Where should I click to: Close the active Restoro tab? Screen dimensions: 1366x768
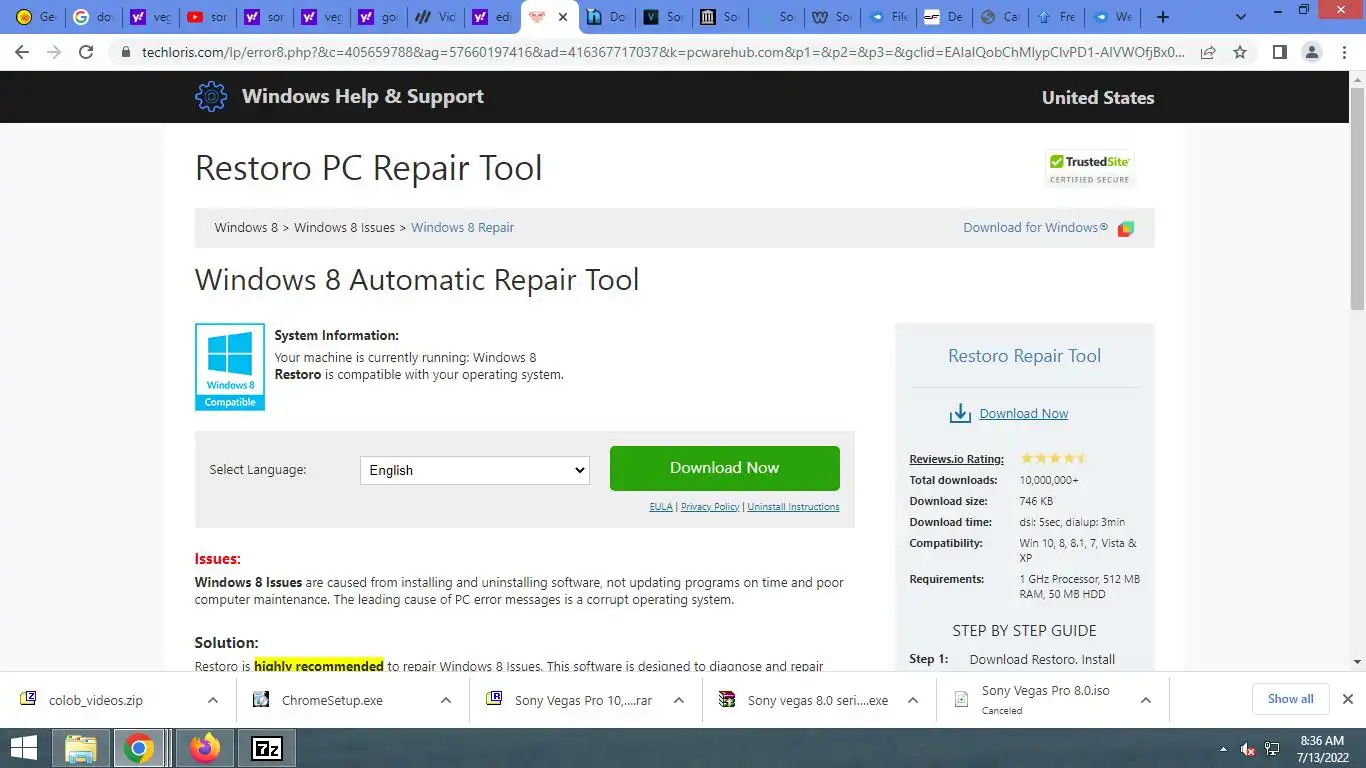[563, 17]
